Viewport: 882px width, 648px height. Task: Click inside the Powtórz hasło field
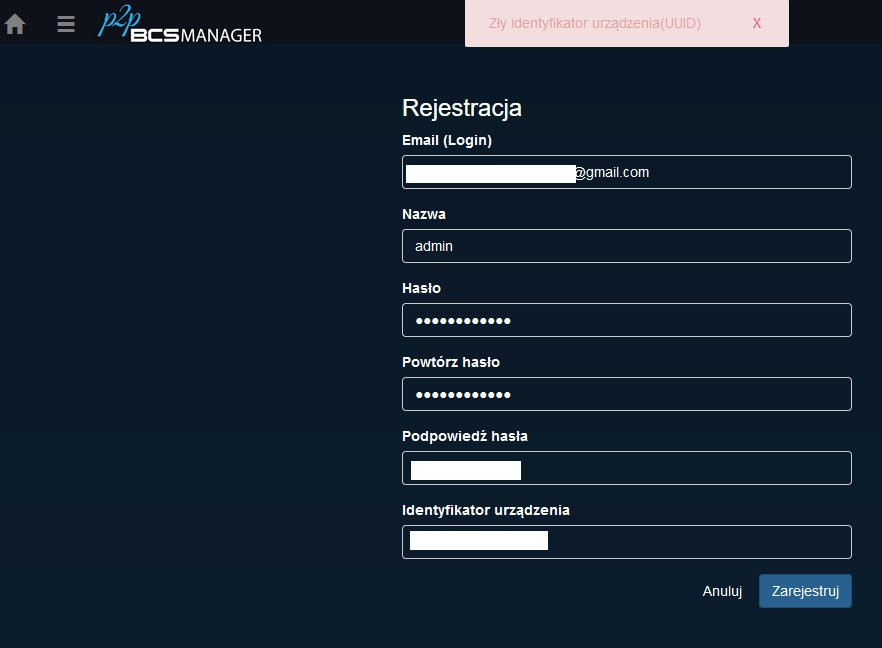pyautogui.click(x=627, y=394)
